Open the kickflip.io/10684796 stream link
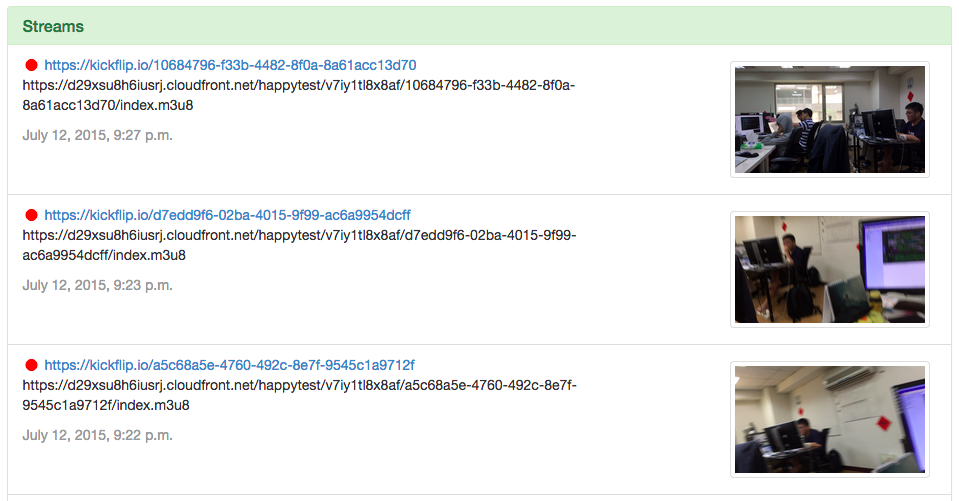Viewport: 959px width, 501px height. click(230, 66)
